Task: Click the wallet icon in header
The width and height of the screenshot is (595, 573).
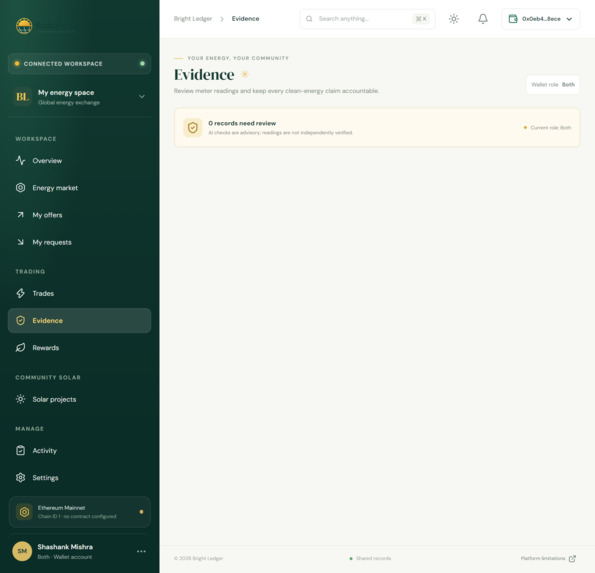Action: (513, 19)
